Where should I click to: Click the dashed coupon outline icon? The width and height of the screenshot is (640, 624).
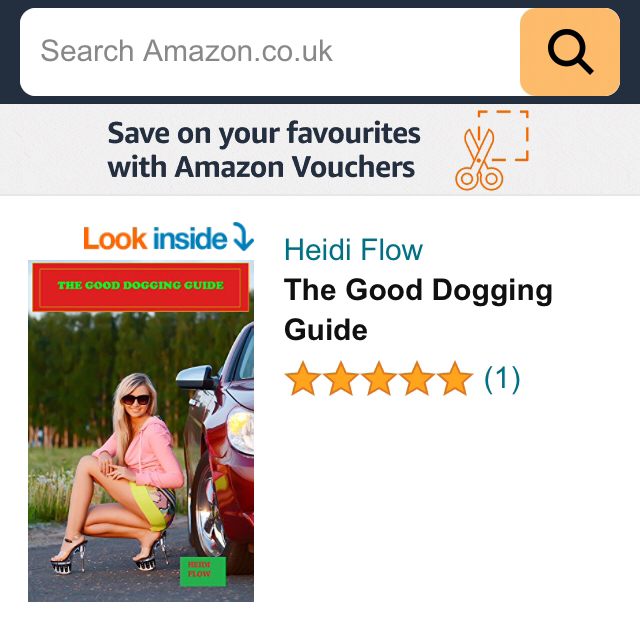(505, 135)
